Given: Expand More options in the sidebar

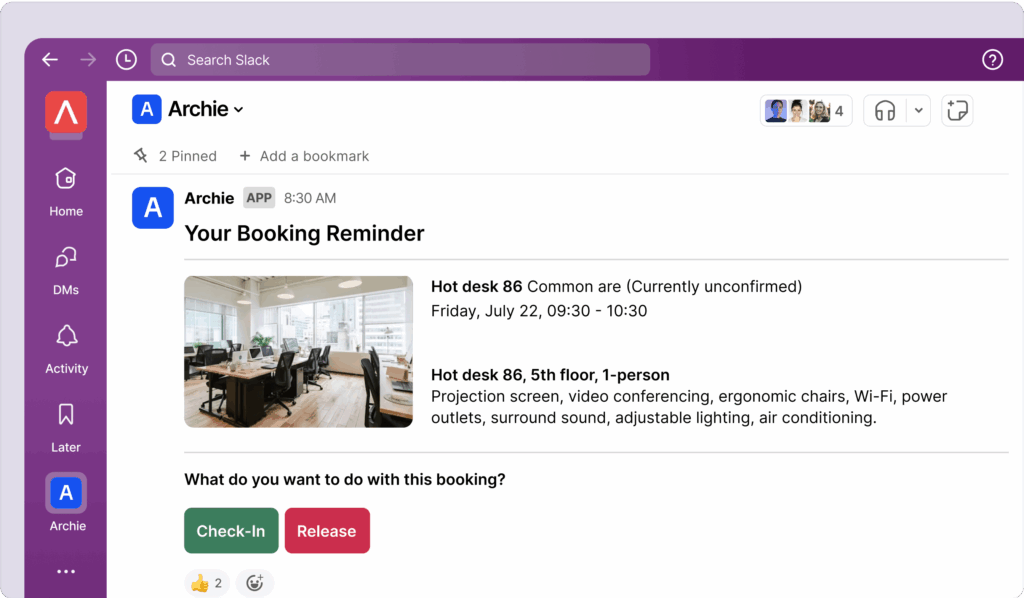Looking at the screenshot, I should tap(65, 570).
